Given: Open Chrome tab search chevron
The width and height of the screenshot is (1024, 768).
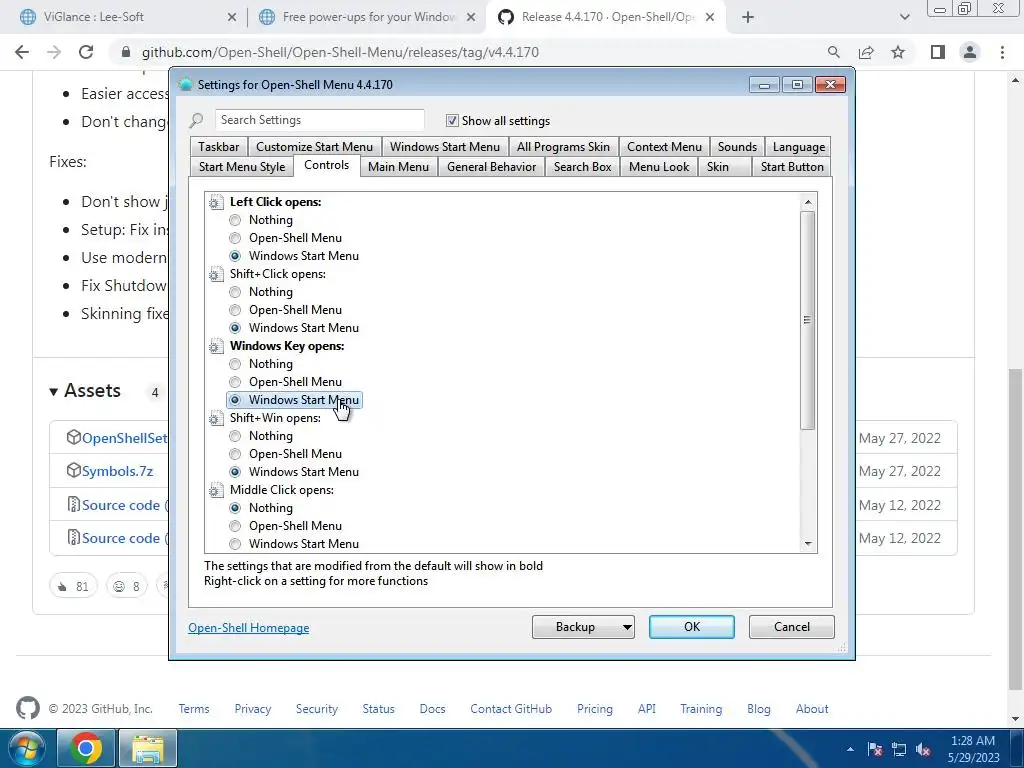Looking at the screenshot, I should (904, 17).
